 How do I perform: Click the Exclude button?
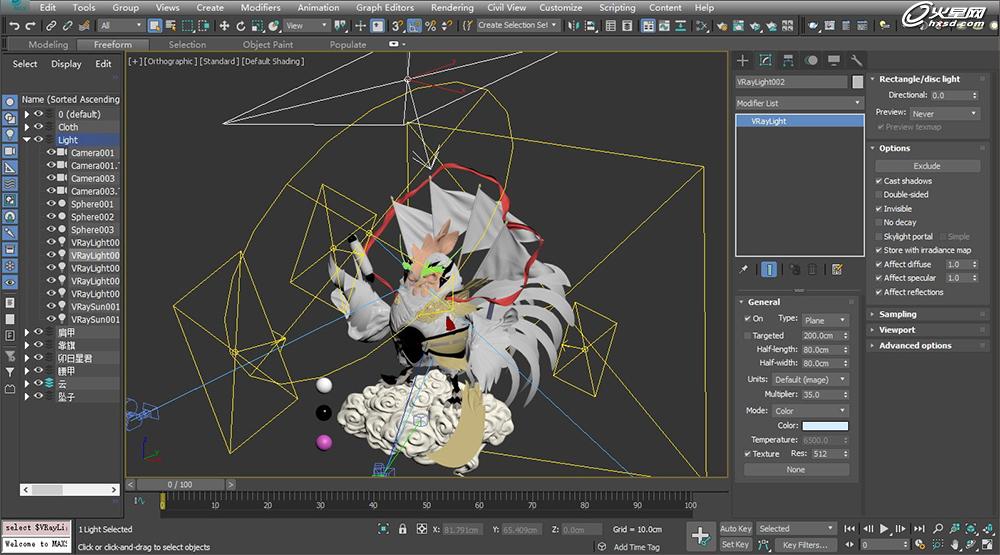[927, 166]
